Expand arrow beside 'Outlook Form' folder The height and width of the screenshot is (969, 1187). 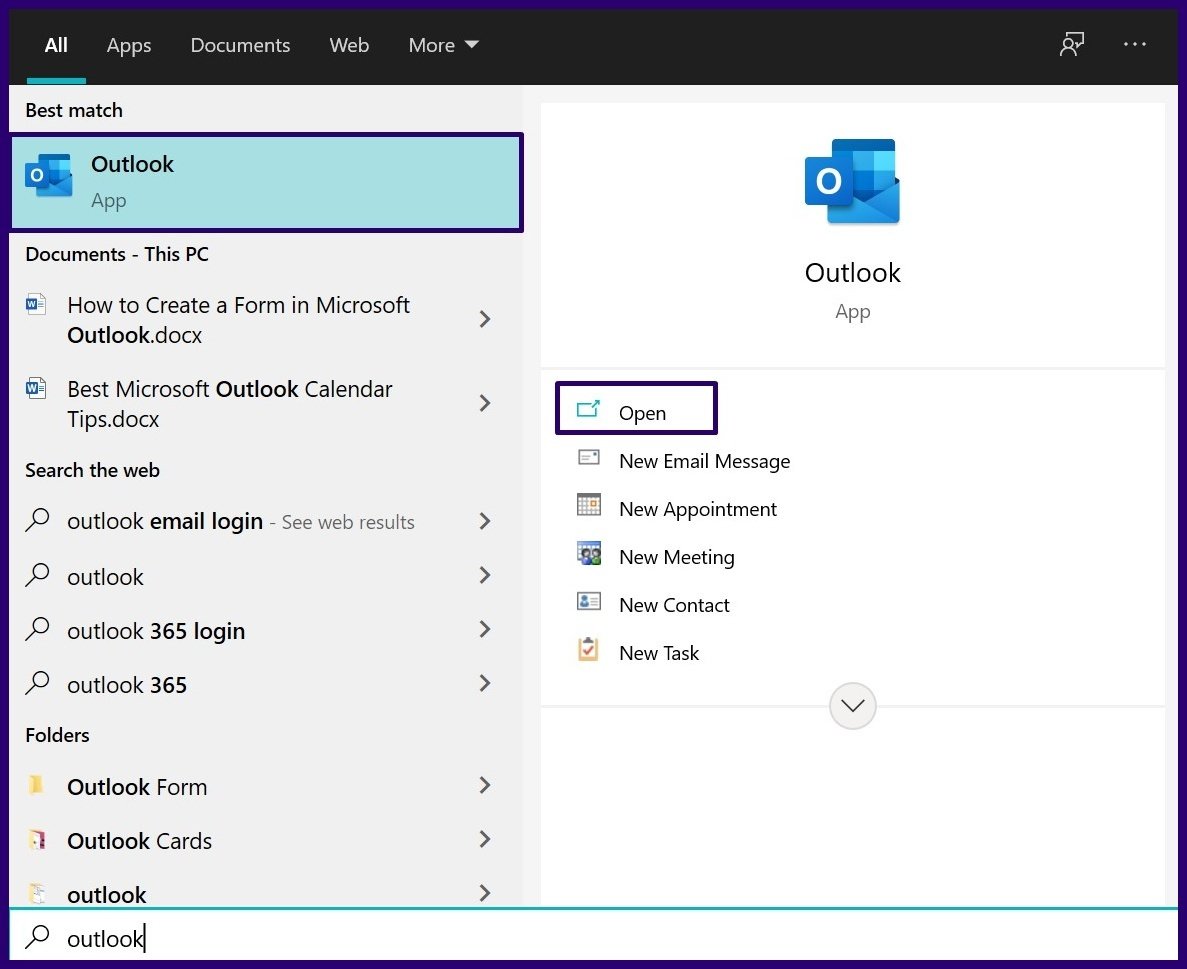485,786
